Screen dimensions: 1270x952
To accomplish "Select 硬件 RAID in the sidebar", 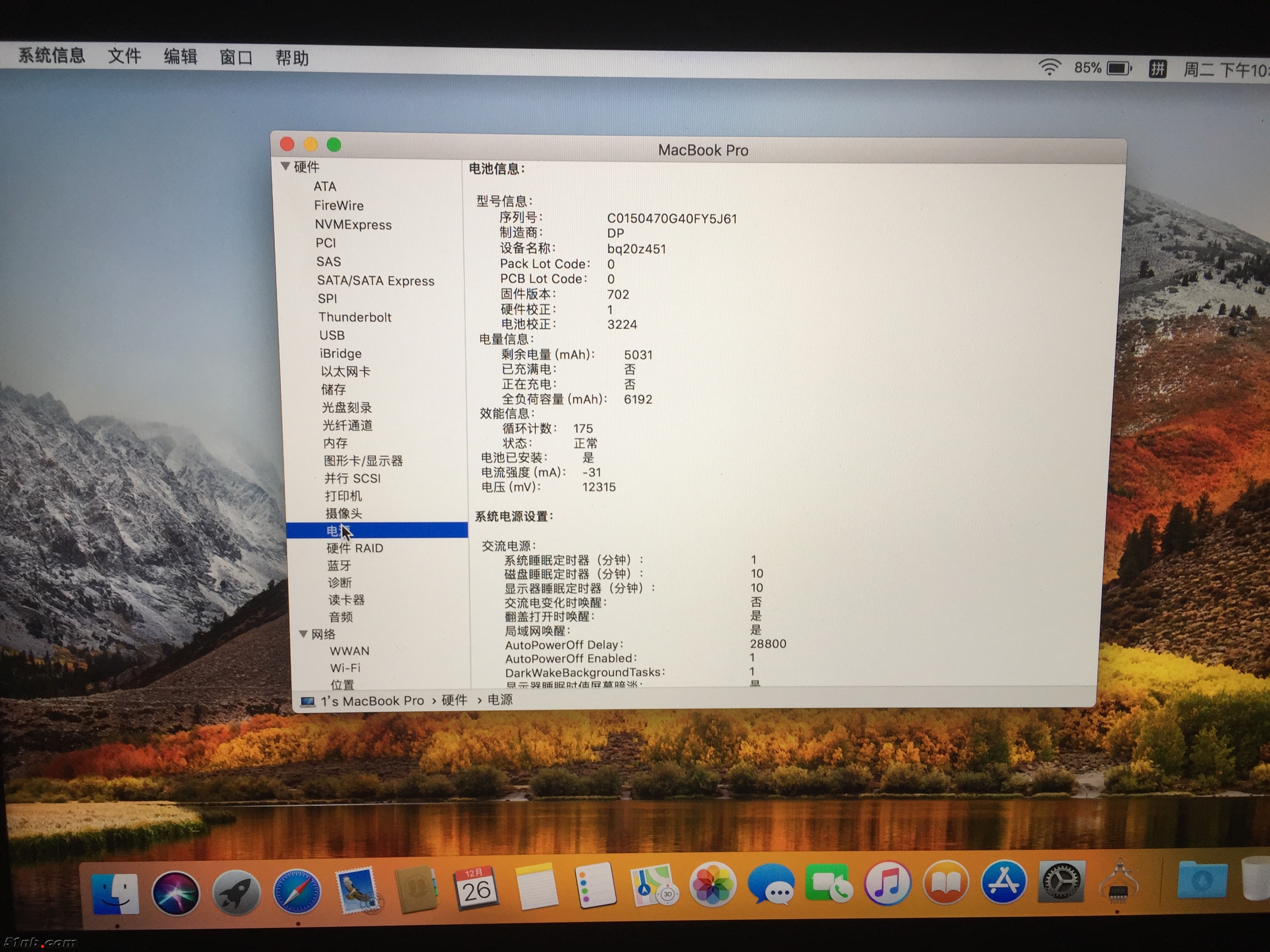I will pyautogui.click(x=355, y=548).
